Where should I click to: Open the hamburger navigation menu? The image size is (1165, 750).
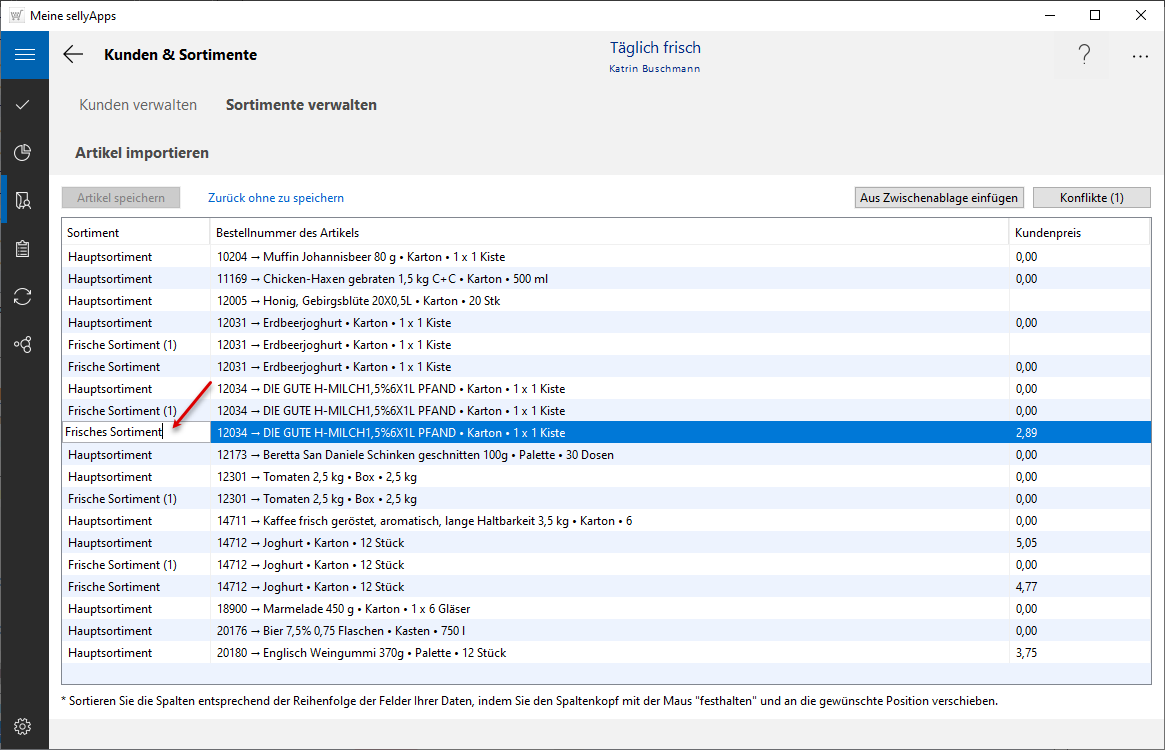point(24,55)
